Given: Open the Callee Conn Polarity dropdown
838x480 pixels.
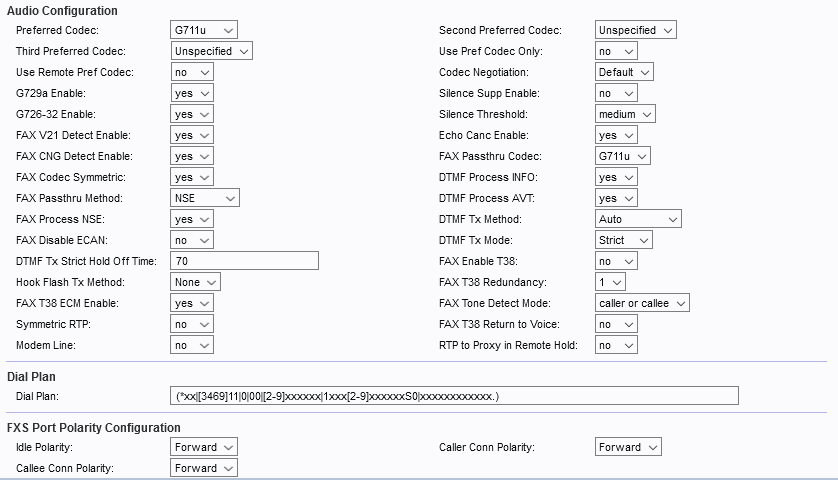Looking at the screenshot, I should pyautogui.click(x=204, y=468).
